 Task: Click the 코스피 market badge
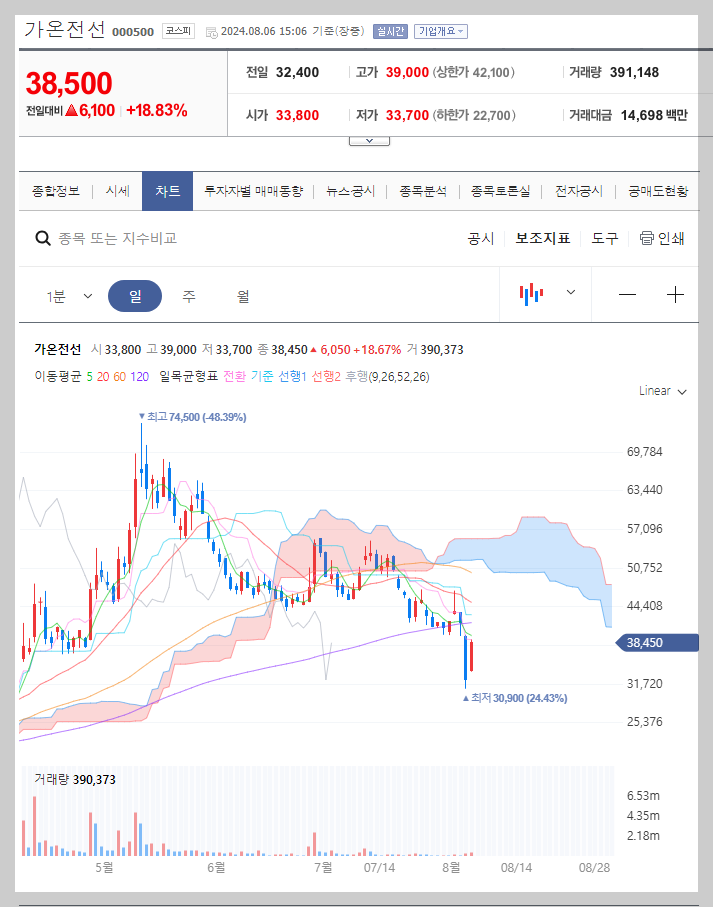click(178, 31)
